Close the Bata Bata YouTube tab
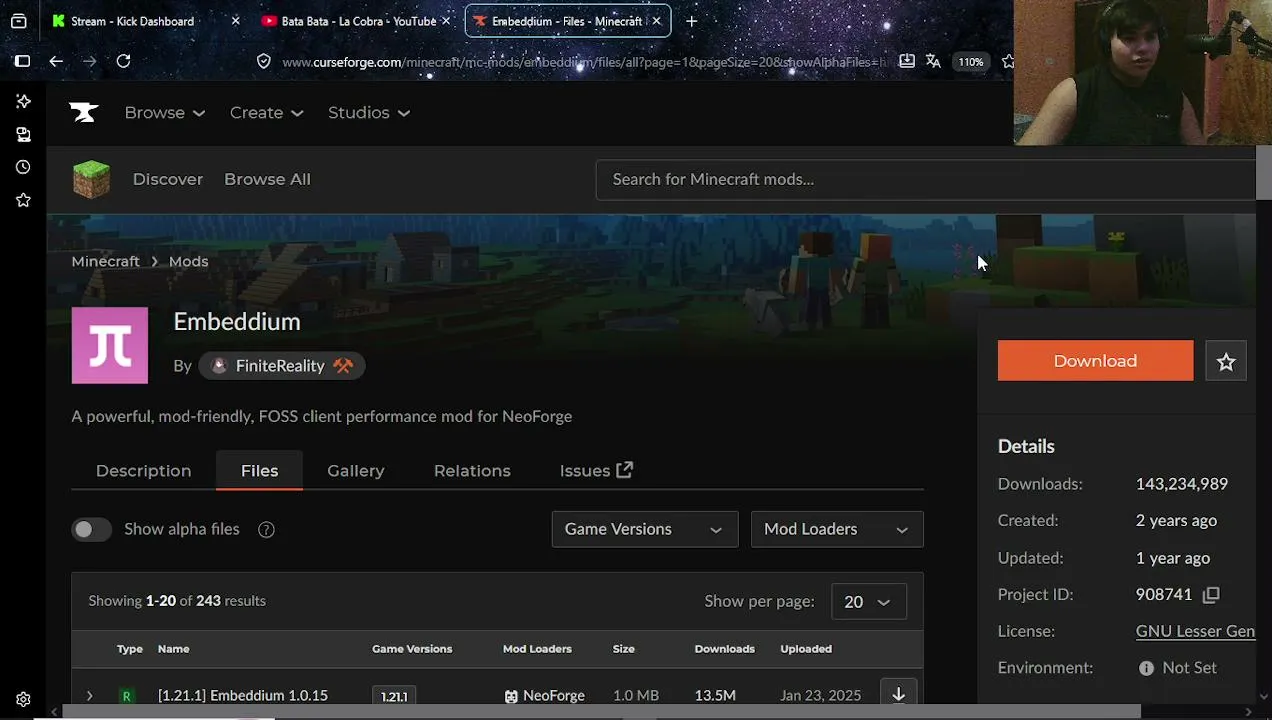Screen dimensions: 1272x720 coord(445,21)
